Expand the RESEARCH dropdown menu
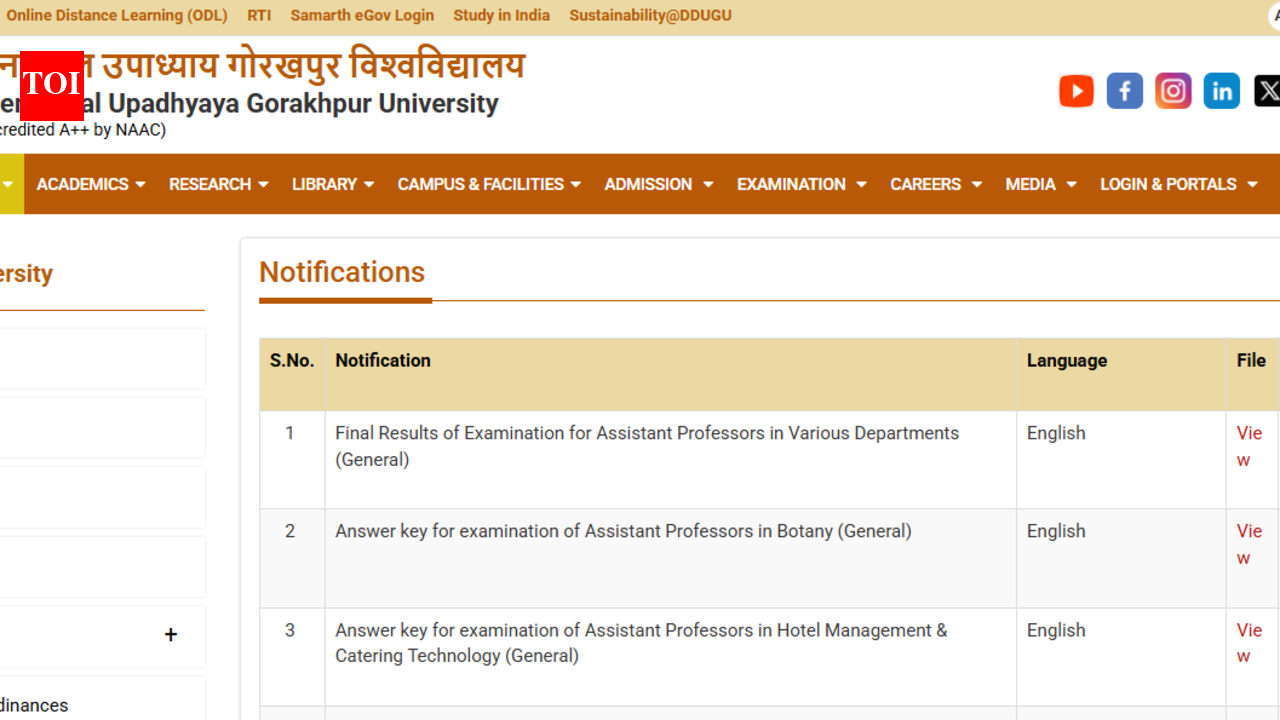The width and height of the screenshot is (1280, 720). pyautogui.click(x=218, y=184)
